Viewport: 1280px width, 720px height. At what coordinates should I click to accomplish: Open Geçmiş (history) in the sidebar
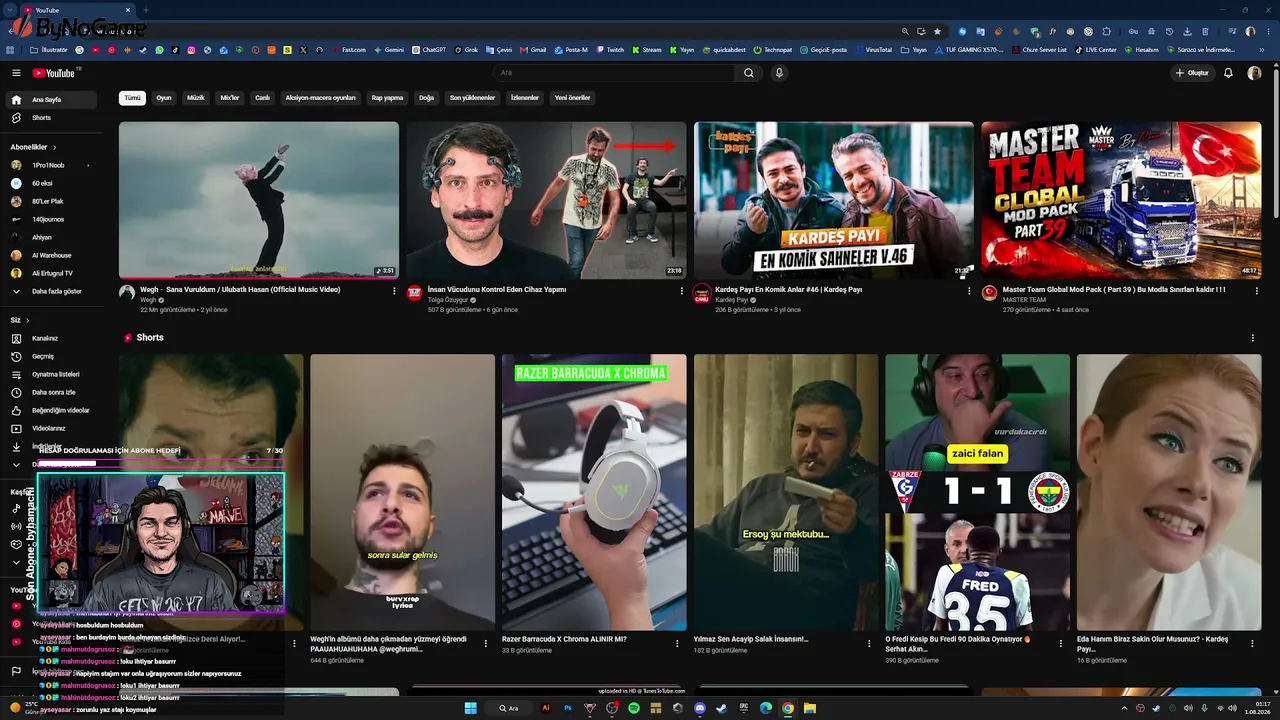[x=50, y=356]
